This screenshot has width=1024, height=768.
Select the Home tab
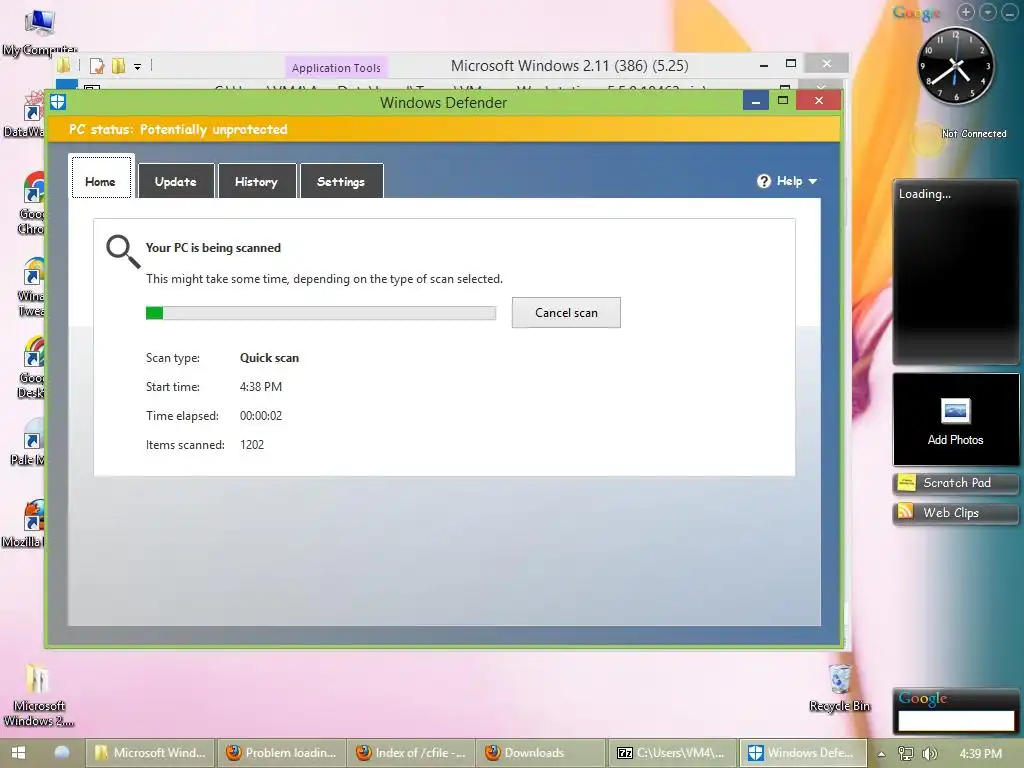(101, 178)
